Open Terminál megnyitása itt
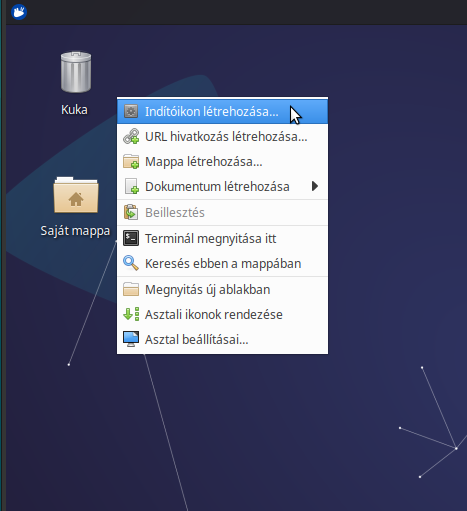Image resolution: width=467 pixels, height=511 pixels. click(222, 238)
